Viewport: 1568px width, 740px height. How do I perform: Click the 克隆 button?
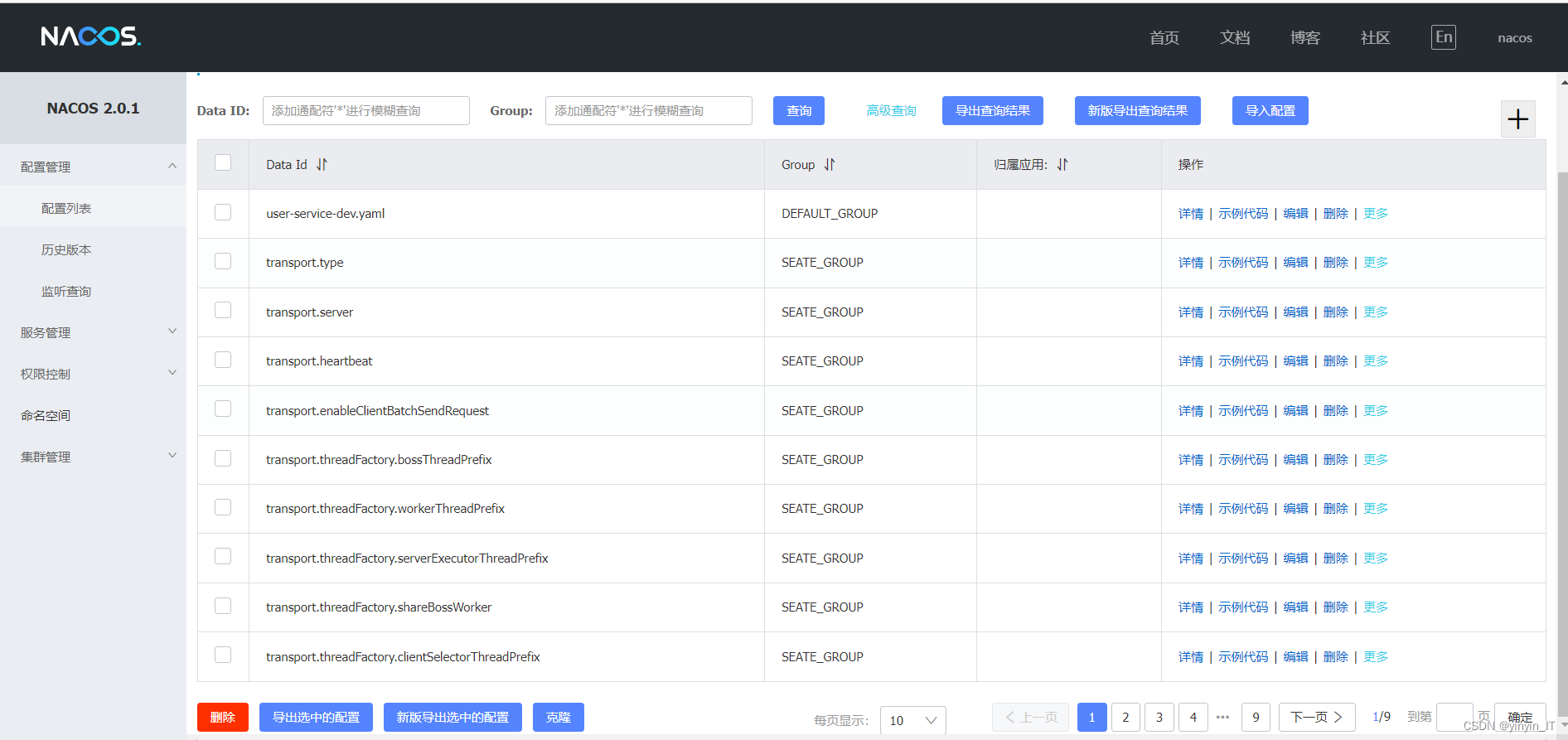559,718
